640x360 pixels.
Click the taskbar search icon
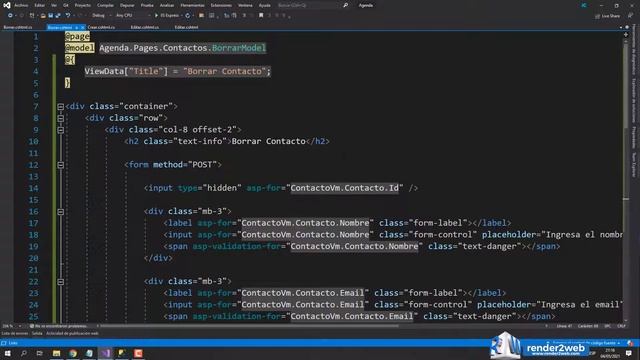pos(24,353)
